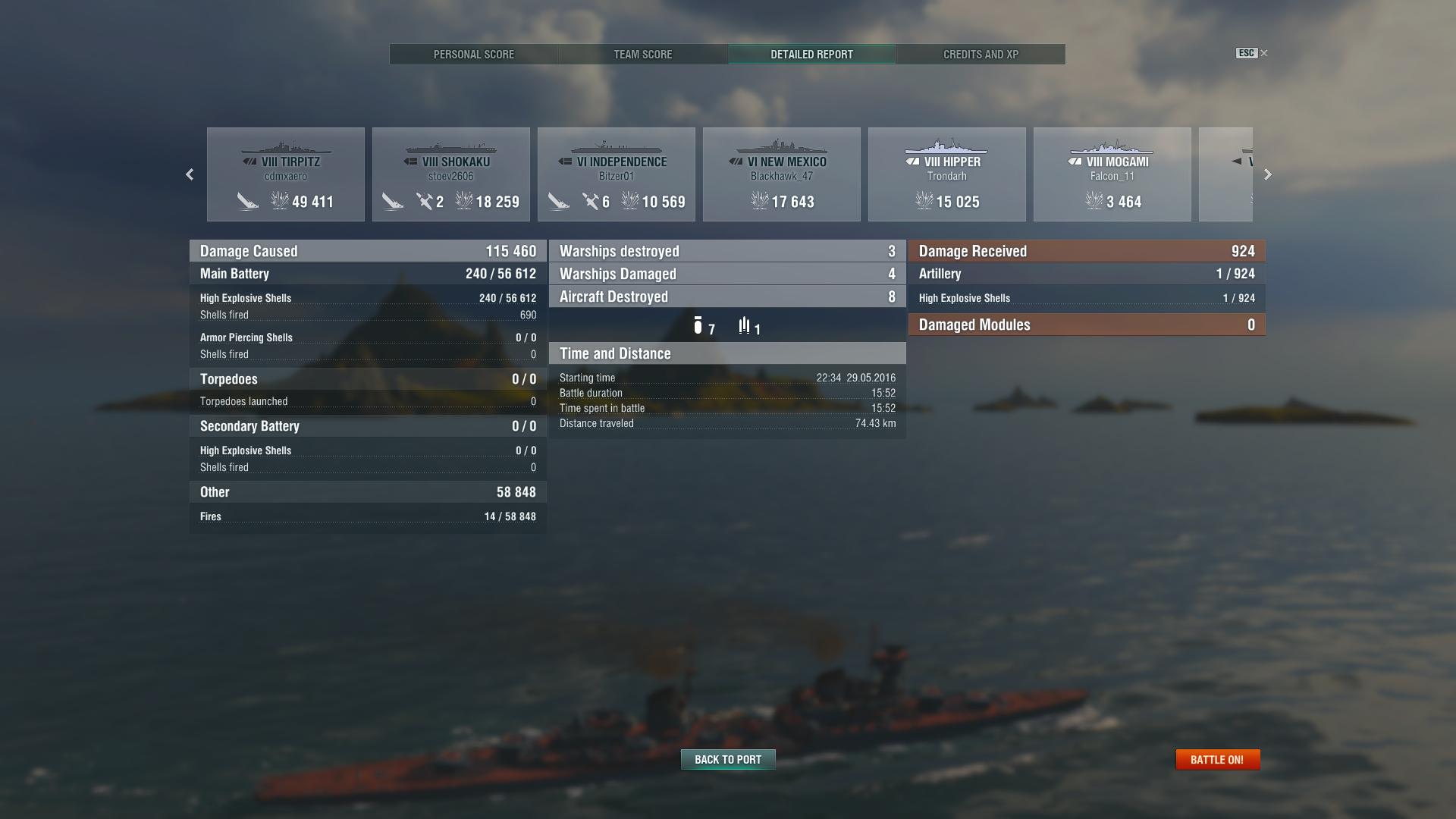The height and width of the screenshot is (819, 1456).
Task: Switch to the Team Score tab
Action: click(x=643, y=55)
